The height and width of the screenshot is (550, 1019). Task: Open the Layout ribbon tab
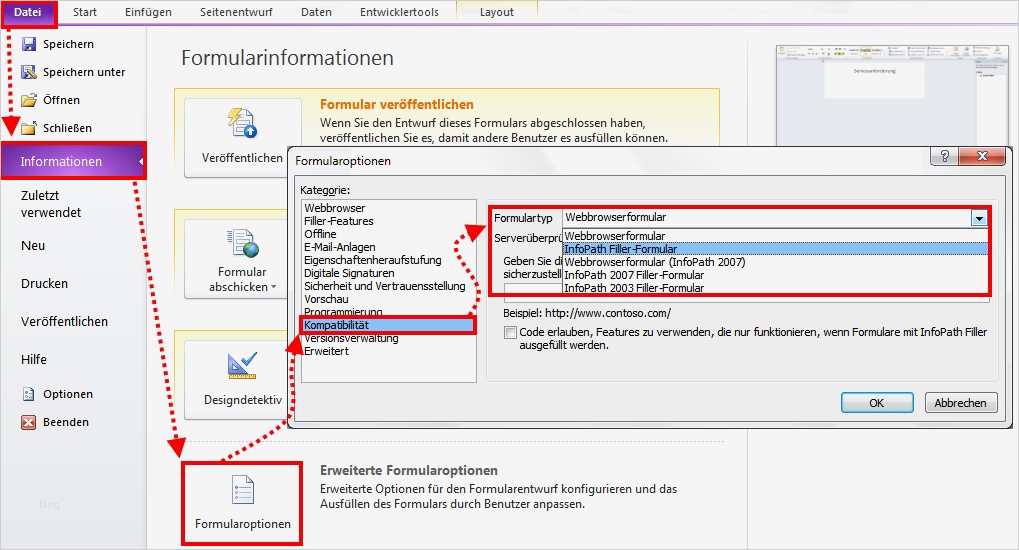[x=497, y=12]
